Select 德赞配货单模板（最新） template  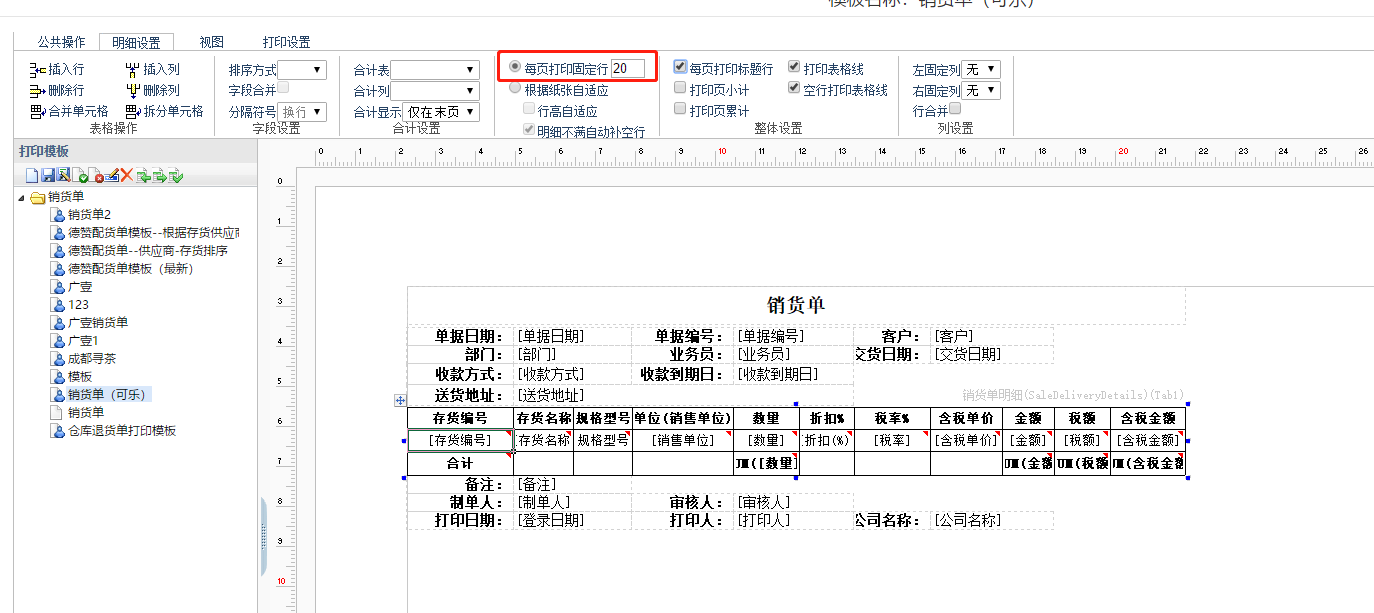(130, 269)
